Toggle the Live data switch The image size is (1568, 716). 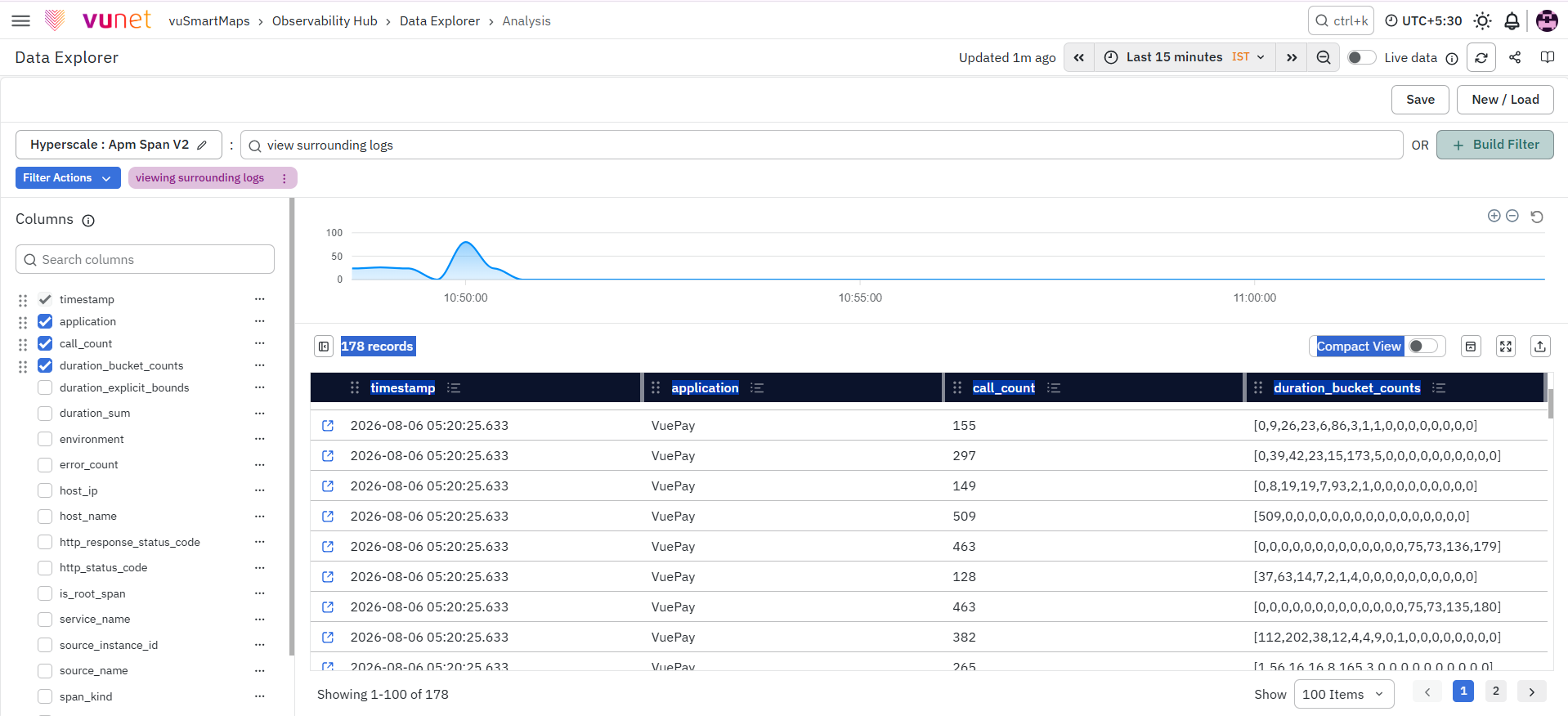coord(1361,57)
